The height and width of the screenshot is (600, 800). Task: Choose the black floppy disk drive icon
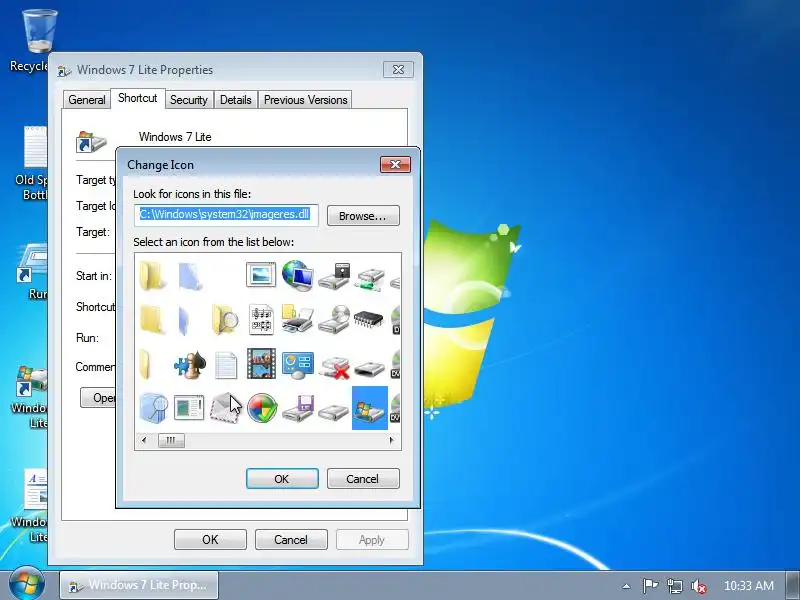point(334,277)
